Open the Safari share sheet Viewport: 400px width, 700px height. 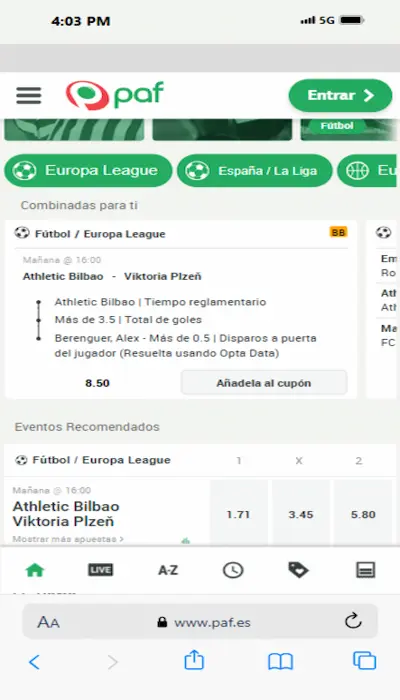[x=194, y=661]
